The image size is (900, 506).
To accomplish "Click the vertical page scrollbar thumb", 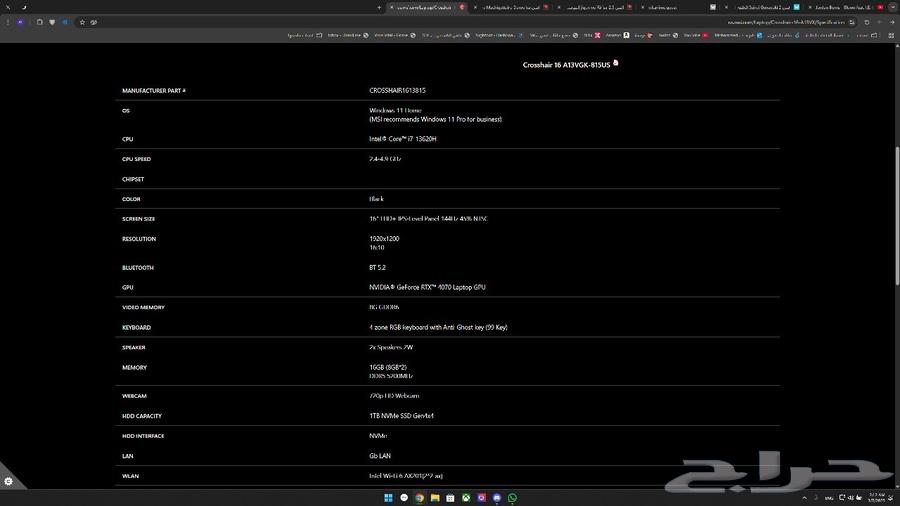I will click(x=896, y=215).
